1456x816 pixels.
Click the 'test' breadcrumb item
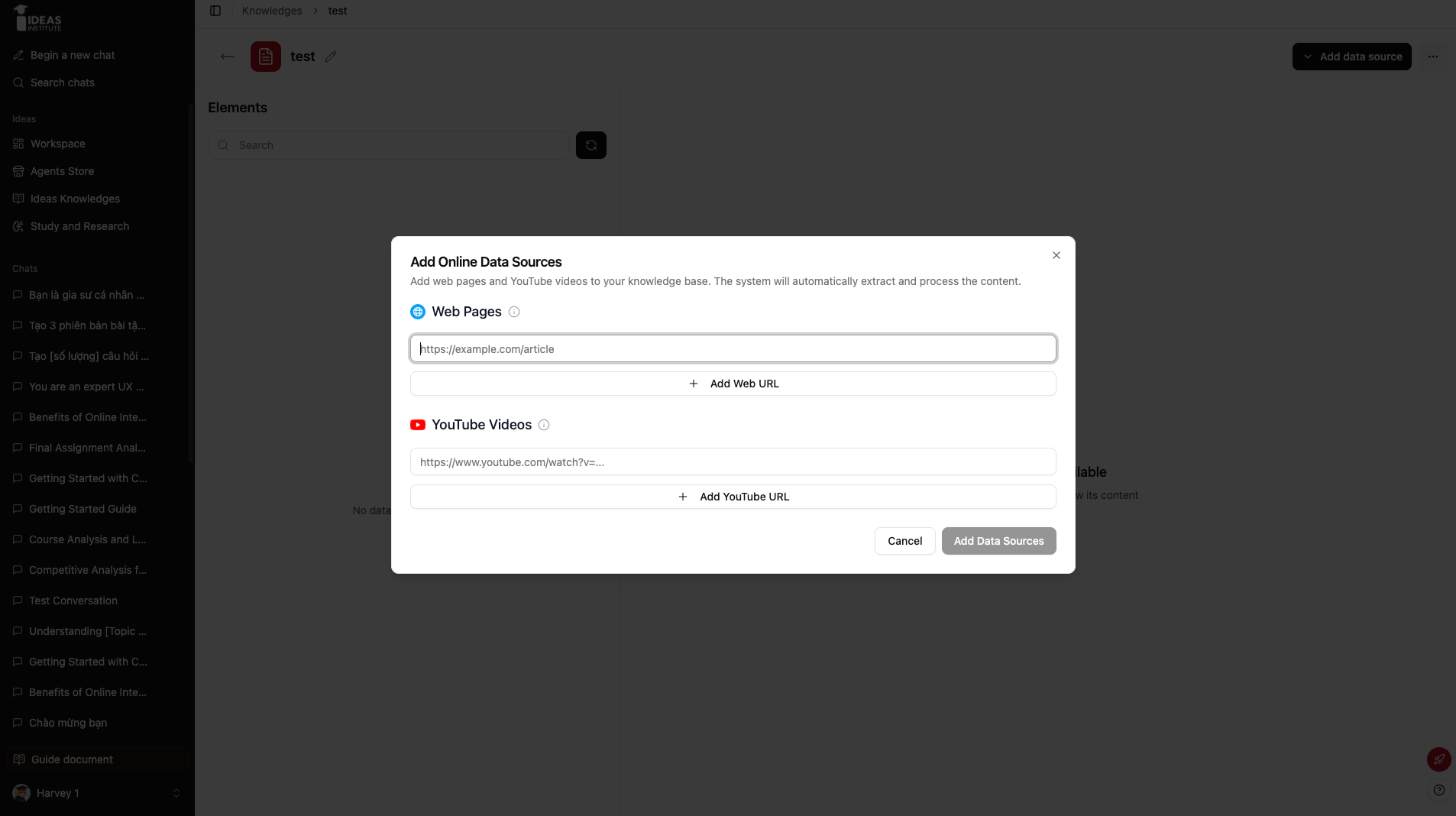(x=338, y=11)
